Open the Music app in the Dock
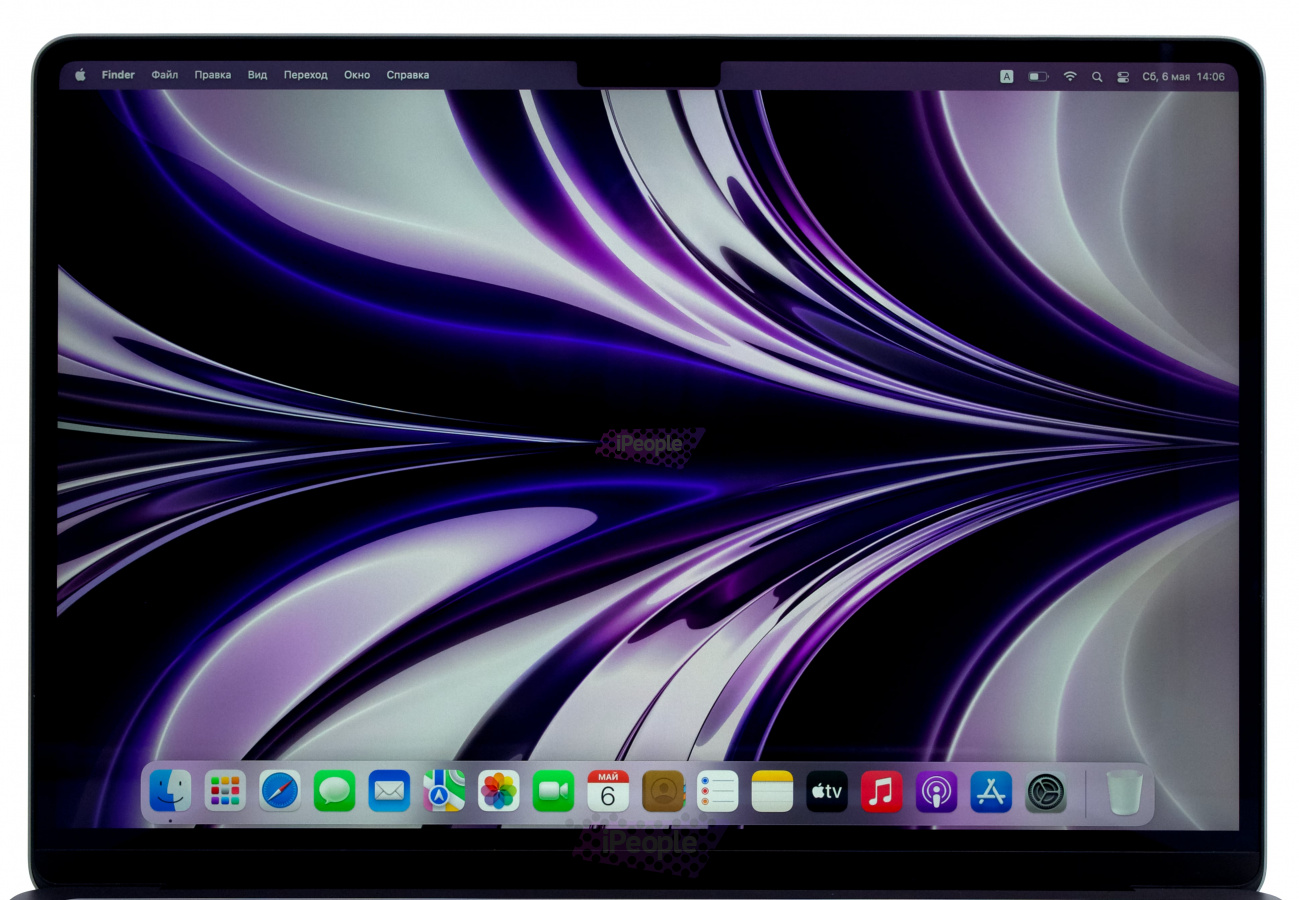Image resolution: width=1299 pixels, height=900 pixels. pos(881,791)
